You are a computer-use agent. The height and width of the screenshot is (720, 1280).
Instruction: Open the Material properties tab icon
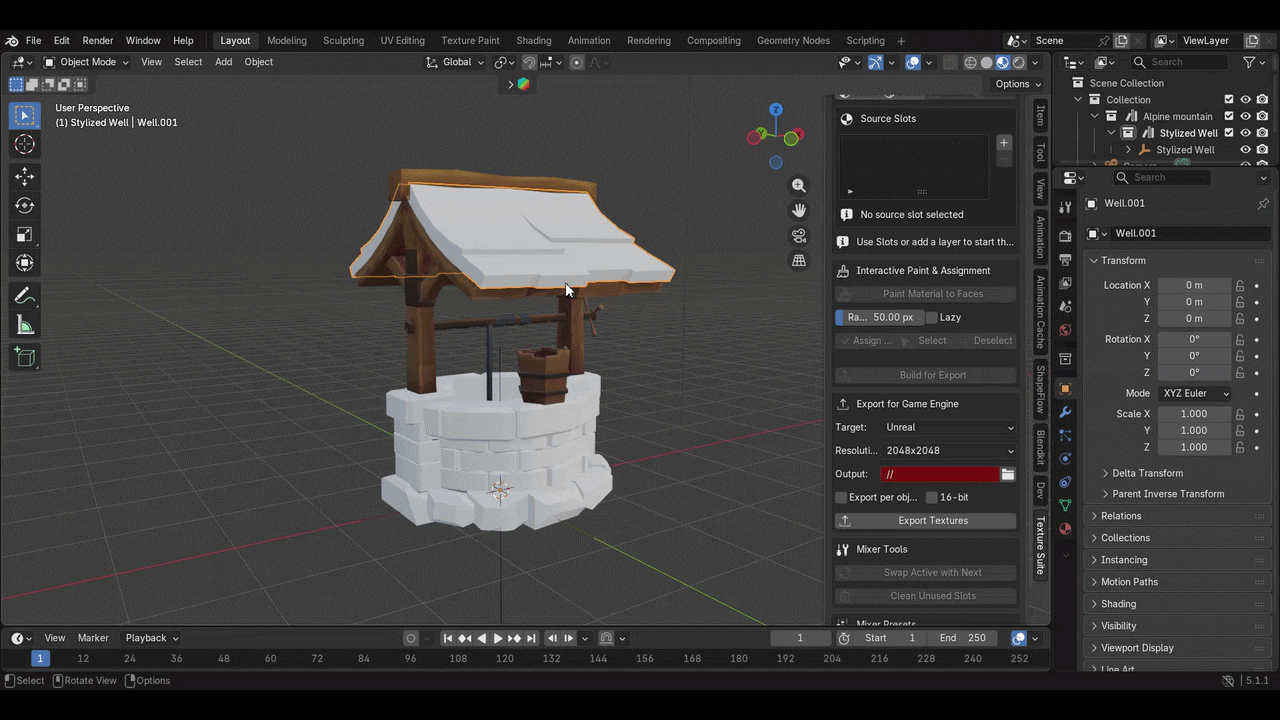pyautogui.click(x=1065, y=529)
